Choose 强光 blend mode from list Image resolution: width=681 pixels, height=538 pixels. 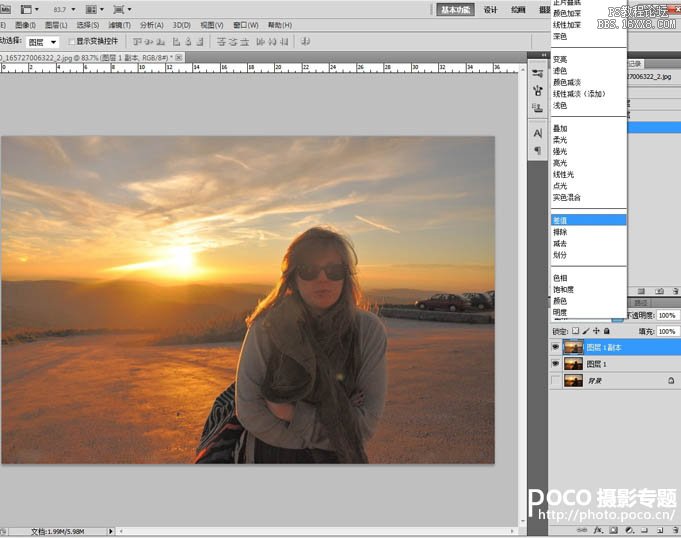coord(588,152)
